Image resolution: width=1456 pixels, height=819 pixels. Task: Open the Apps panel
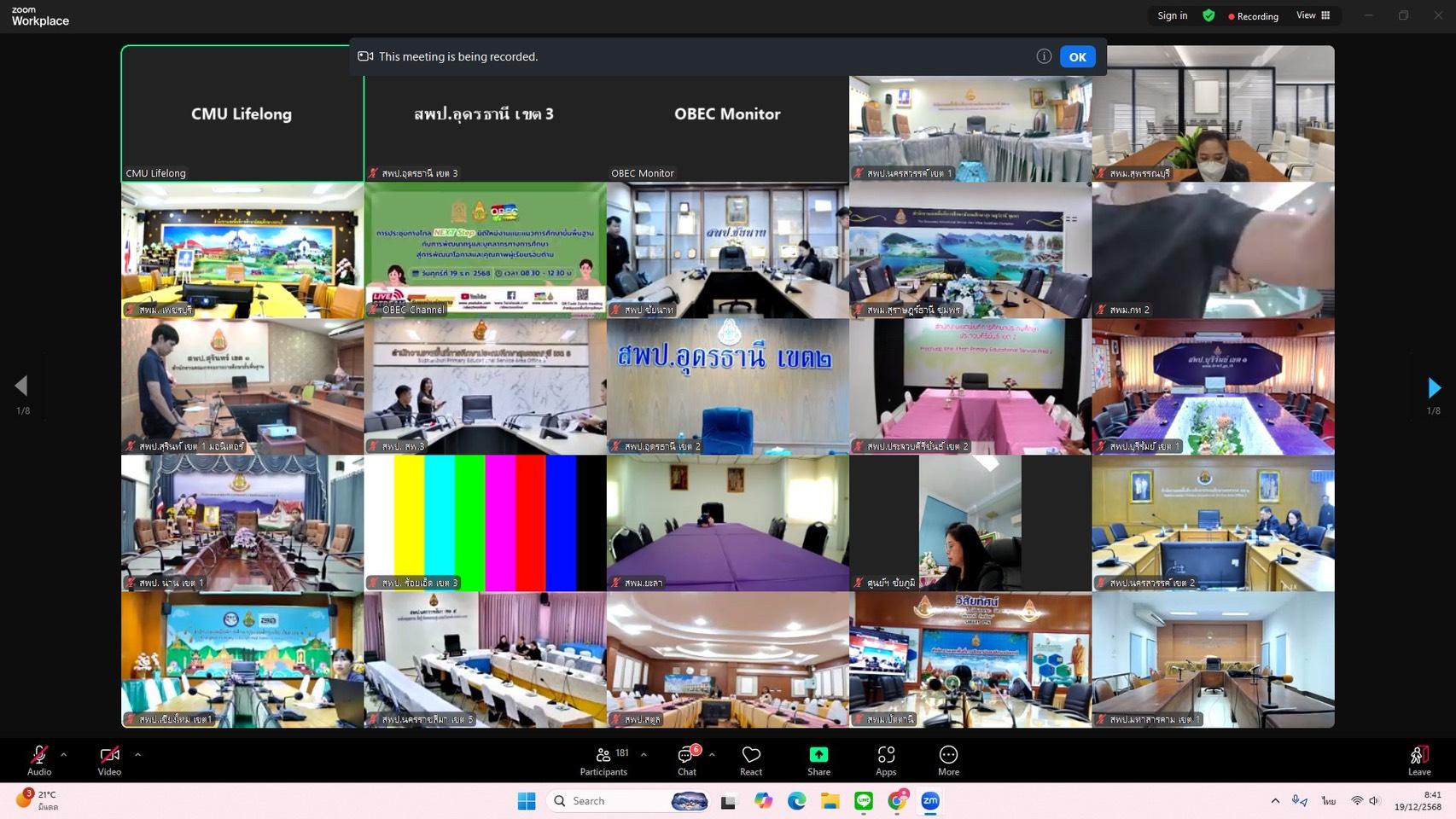(886, 759)
